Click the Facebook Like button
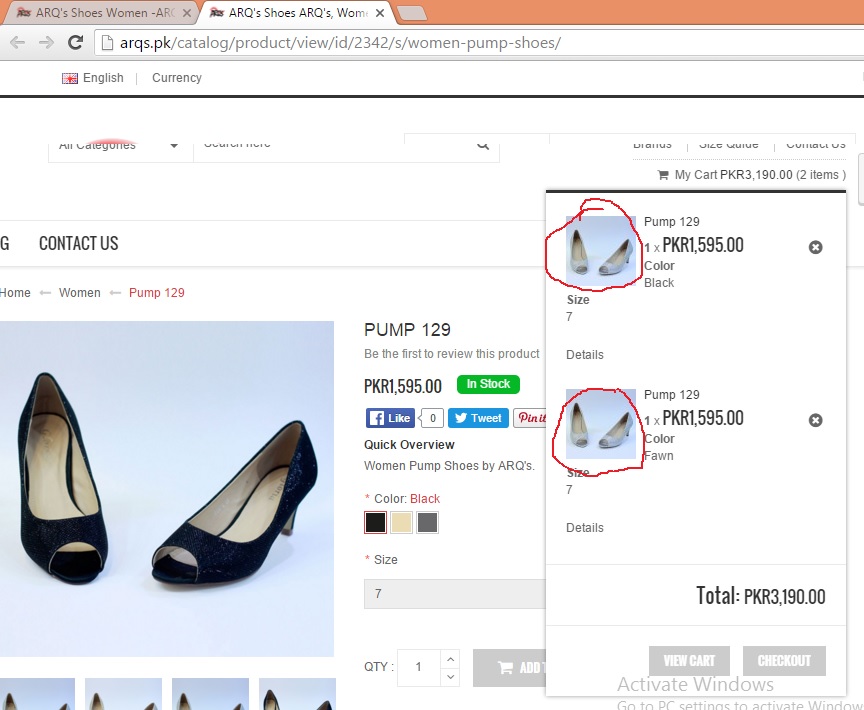The width and height of the screenshot is (864, 710). point(390,418)
